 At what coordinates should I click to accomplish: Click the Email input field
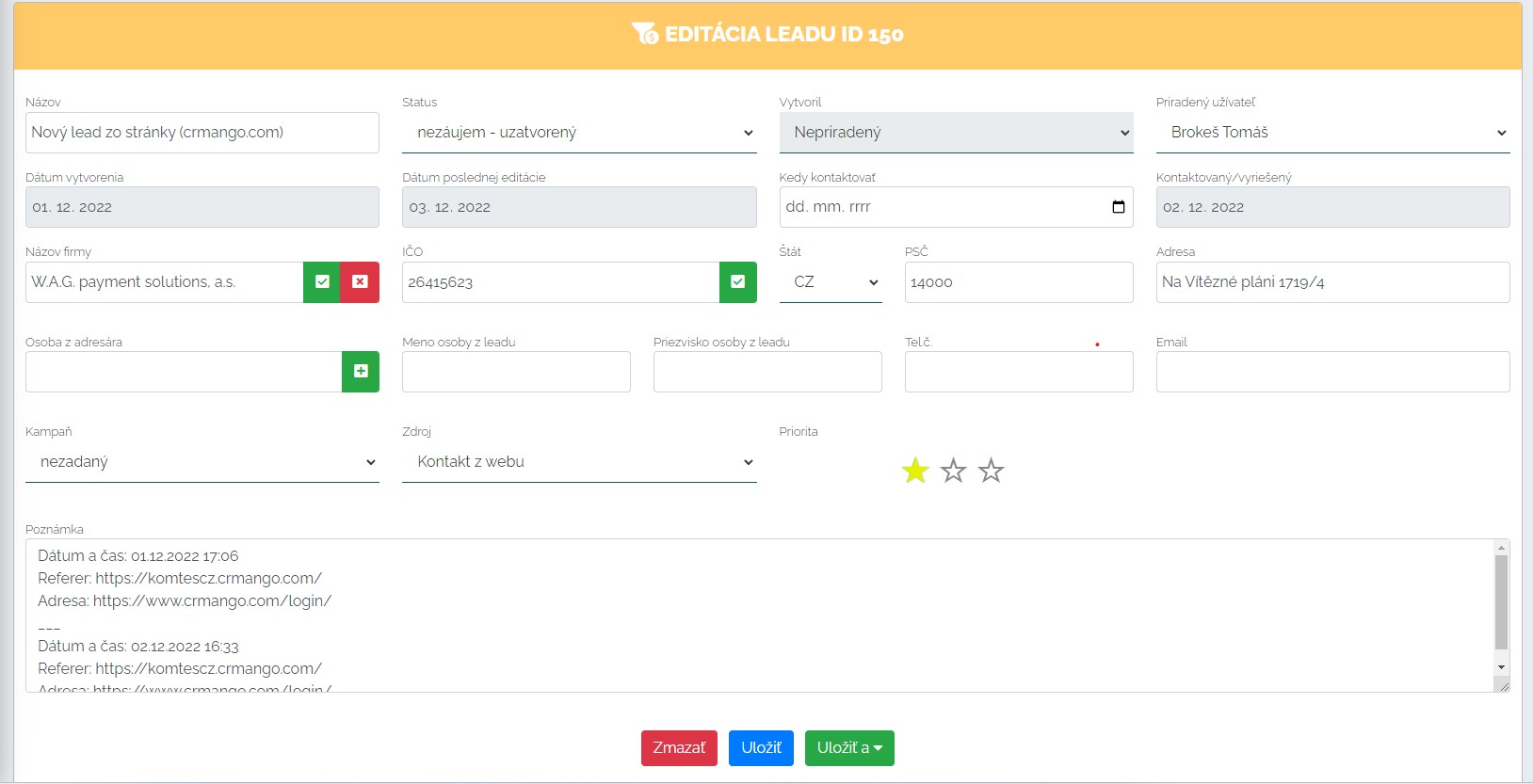[1332, 372]
